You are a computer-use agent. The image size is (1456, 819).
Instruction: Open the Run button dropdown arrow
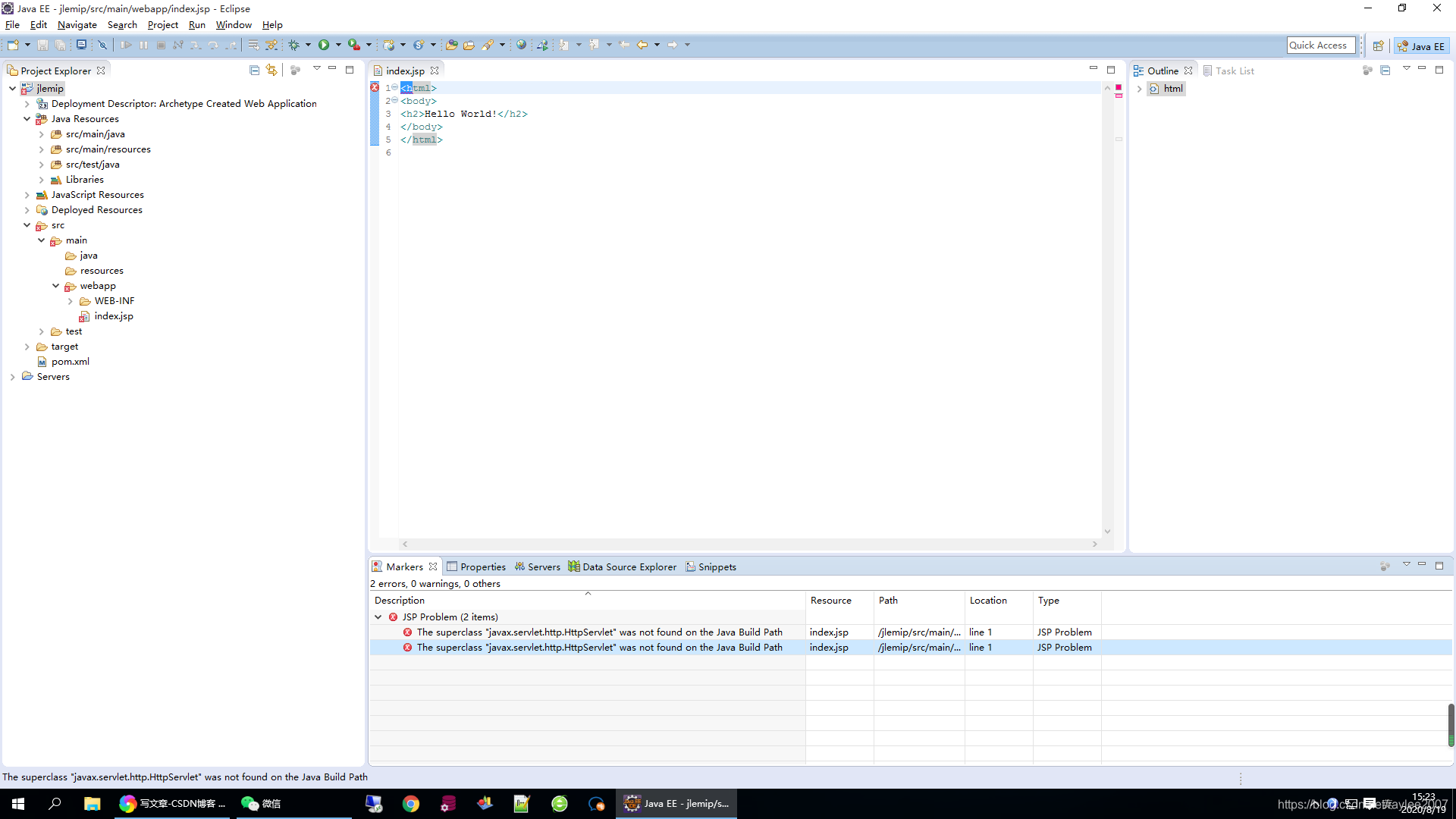pos(338,45)
